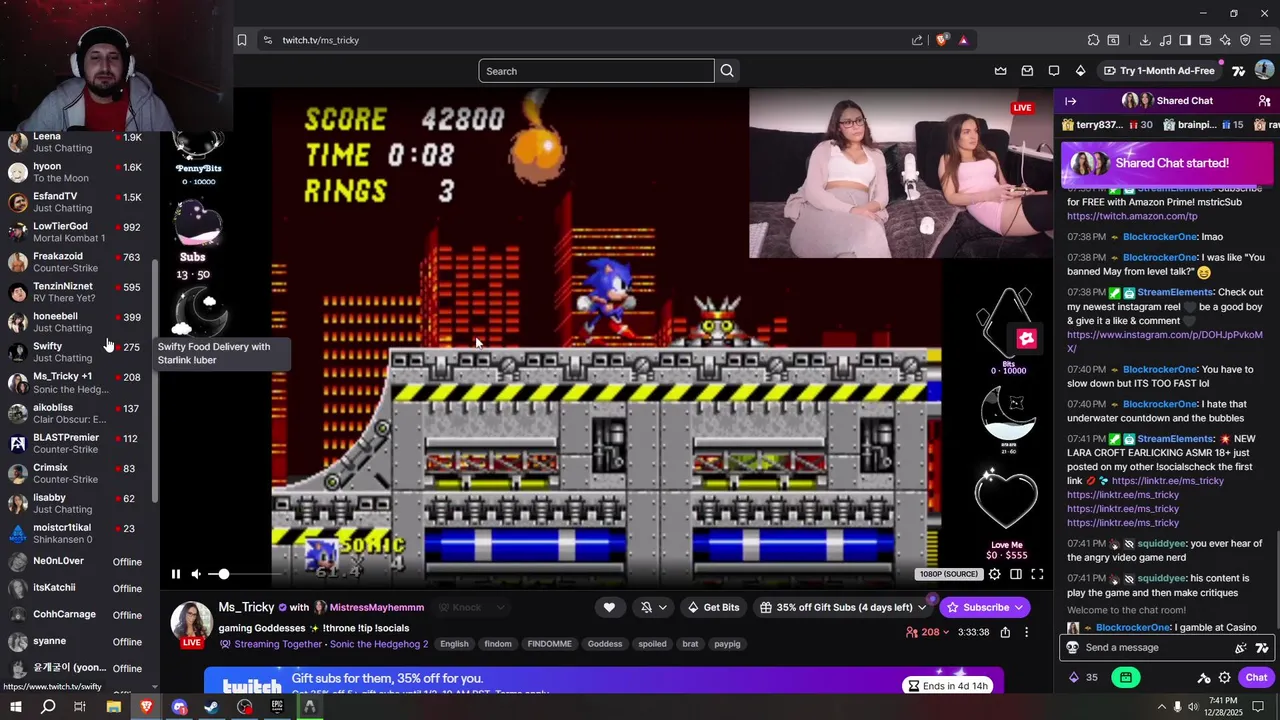The width and height of the screenshot is (1280, 720).
Task: Open the chat settings gear icon
Action: click(1224, 677)
